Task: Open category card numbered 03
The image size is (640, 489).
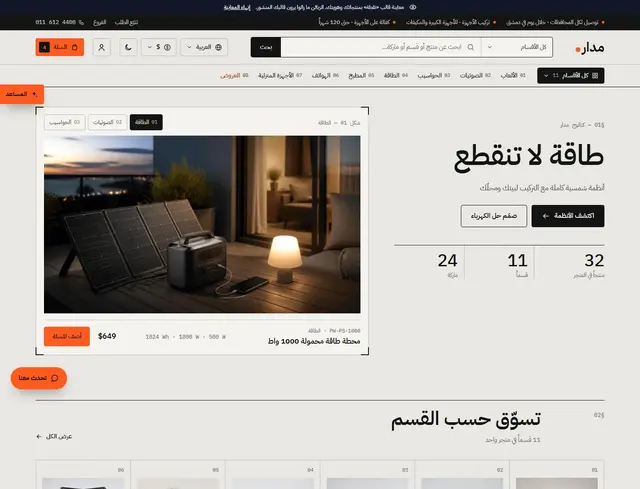Action: (x=367, y=474)
